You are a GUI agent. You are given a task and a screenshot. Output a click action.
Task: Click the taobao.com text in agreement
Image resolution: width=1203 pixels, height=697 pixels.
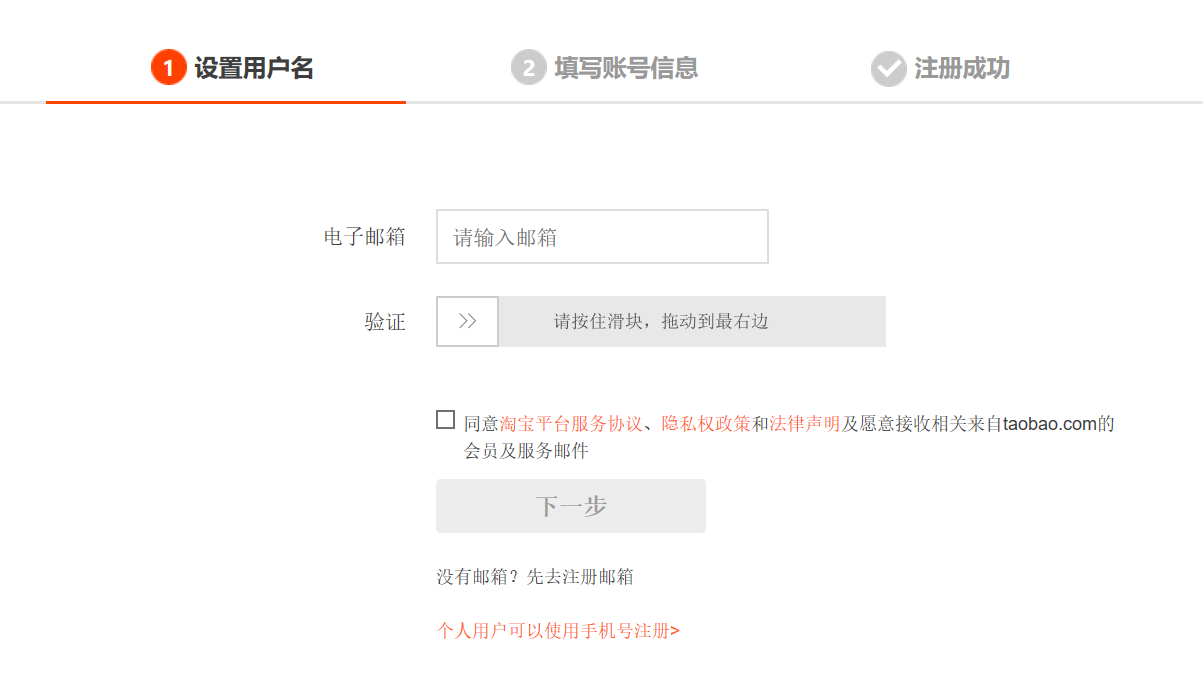[1050, 424]
